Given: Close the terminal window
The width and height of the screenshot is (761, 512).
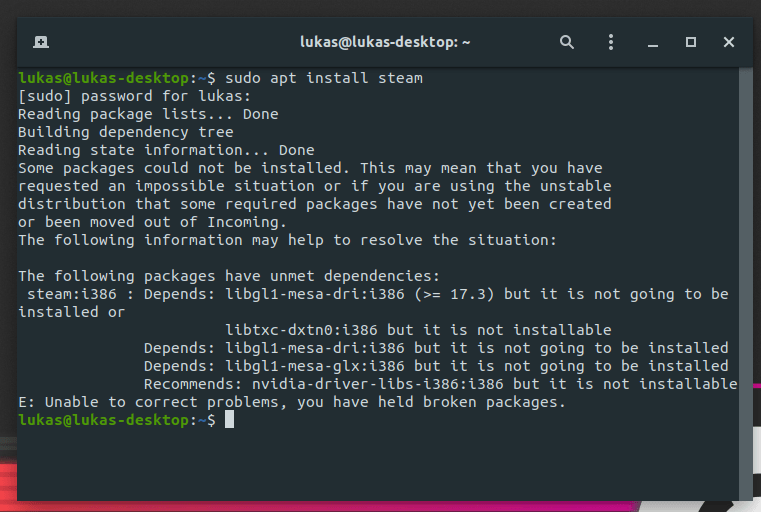Looking at the screenshot, I should (728, 42).
